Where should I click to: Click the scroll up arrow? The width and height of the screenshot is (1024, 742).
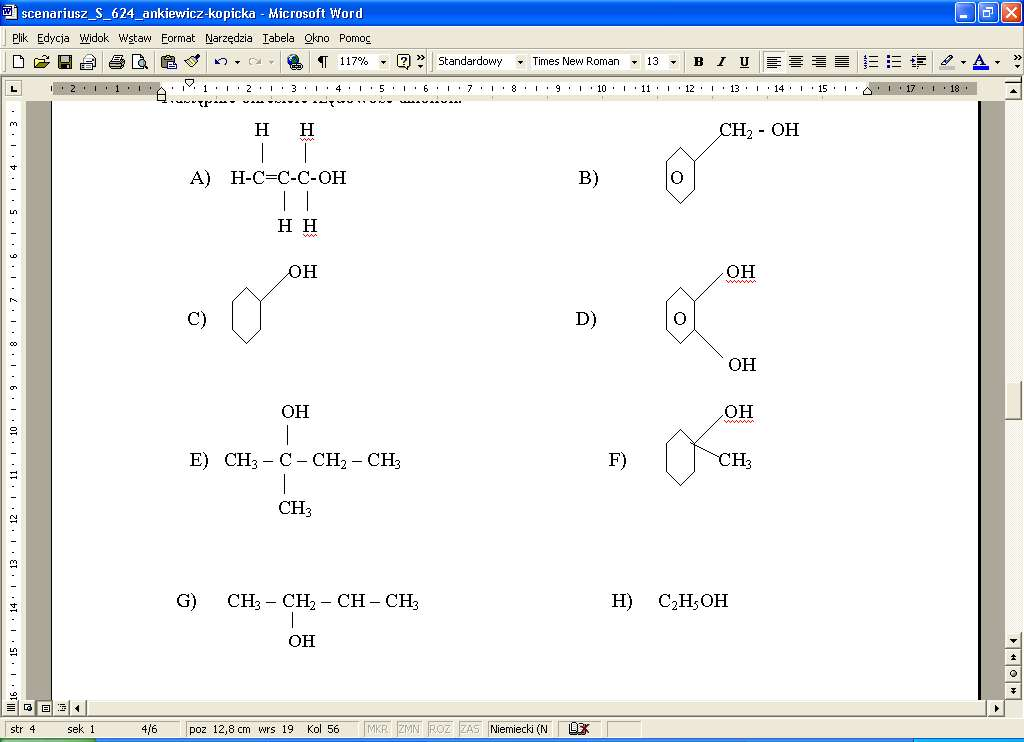(x=1013, y=91)
